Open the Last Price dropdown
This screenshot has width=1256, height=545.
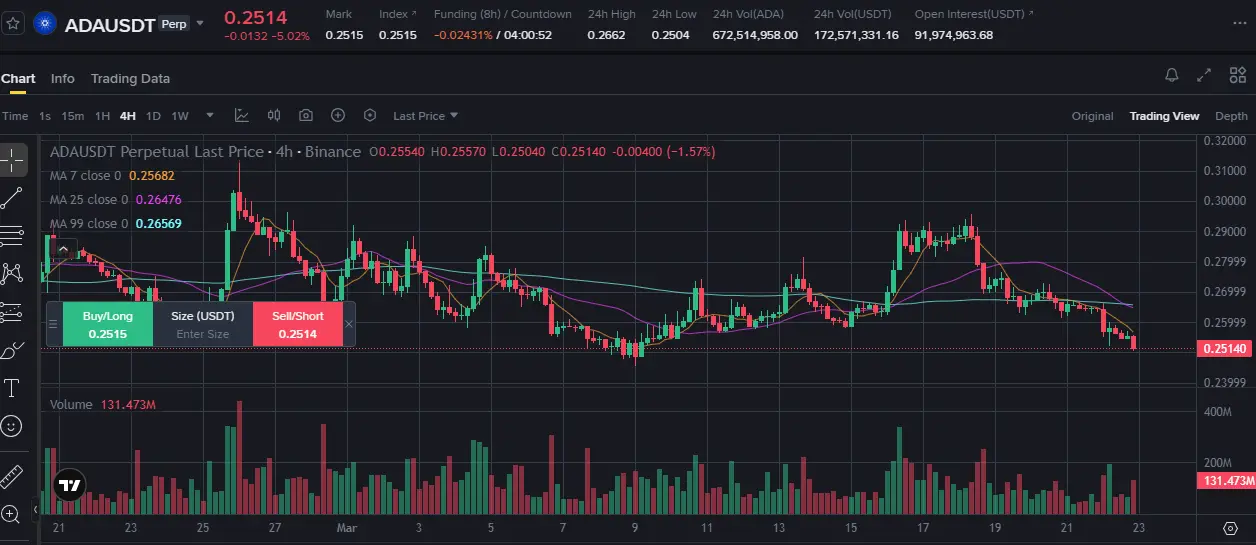[425, 116]
